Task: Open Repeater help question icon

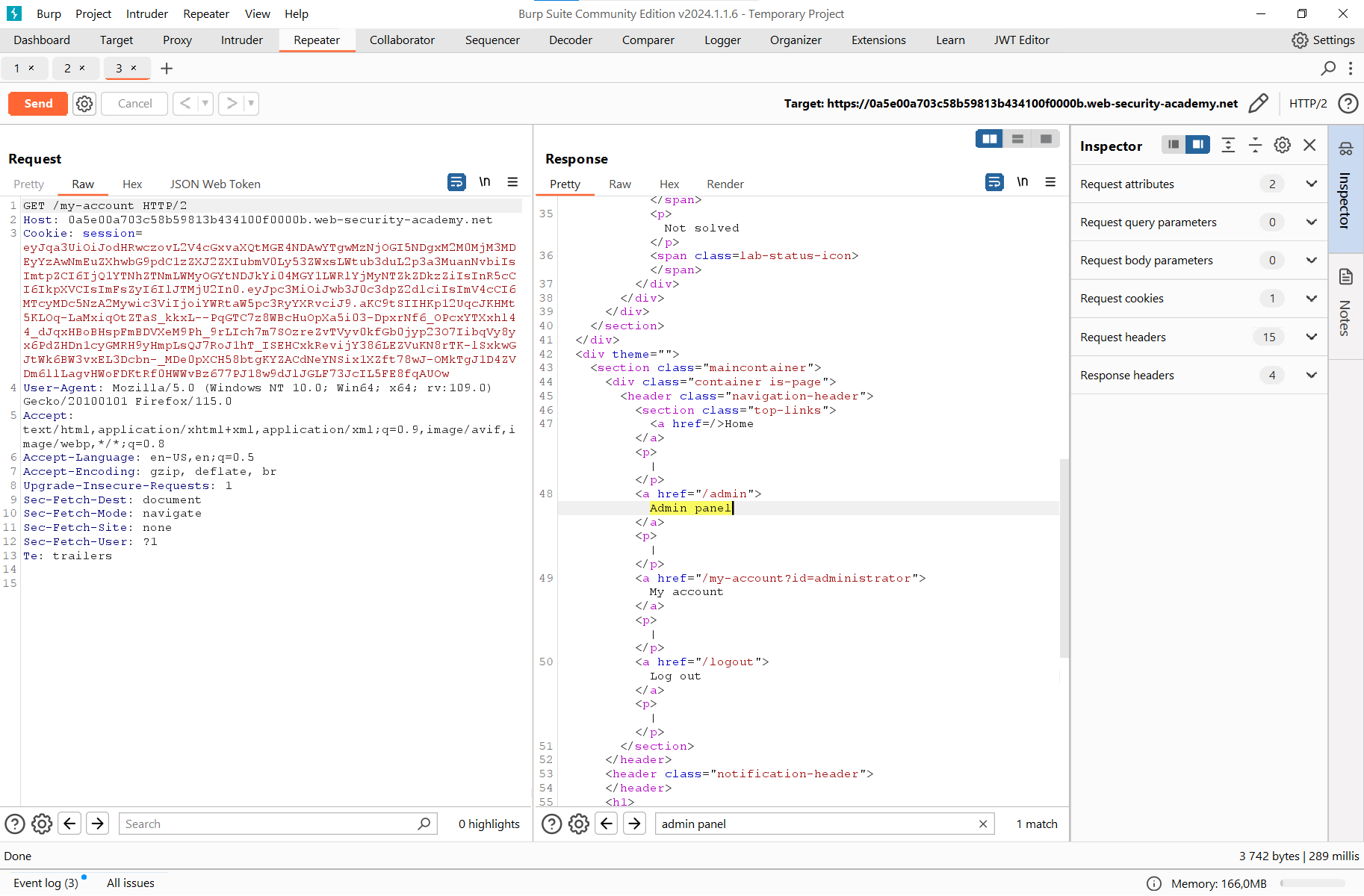Action: pos(1348,103)
